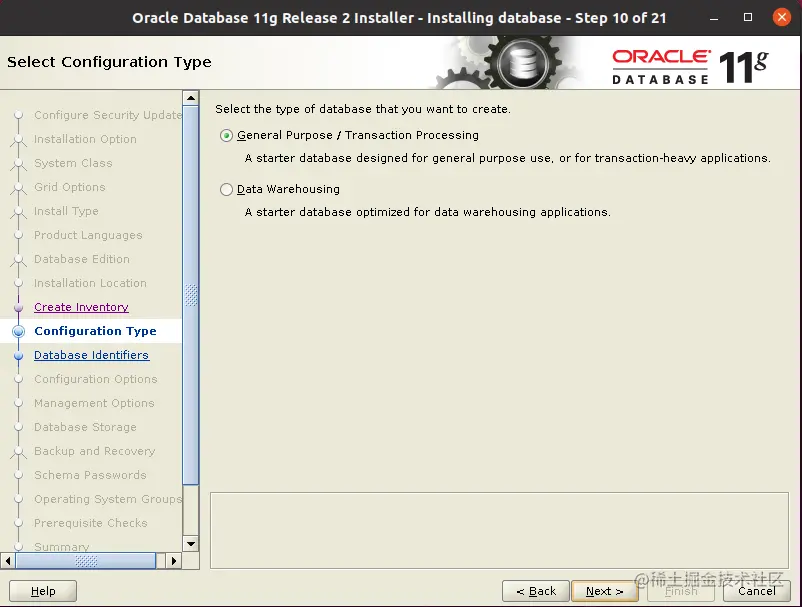802x607 pixels.
Task: Click the step list scroll up arrow
Action: 191,98
